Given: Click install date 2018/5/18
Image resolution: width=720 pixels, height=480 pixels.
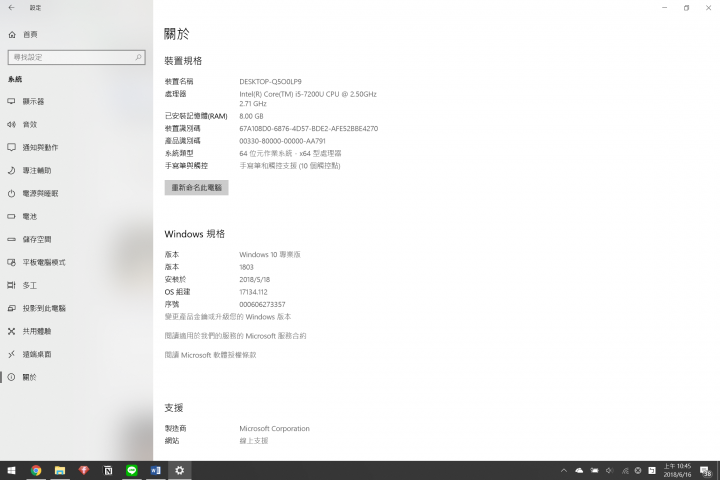Looking at the screenshot, I should pos(254,280).
